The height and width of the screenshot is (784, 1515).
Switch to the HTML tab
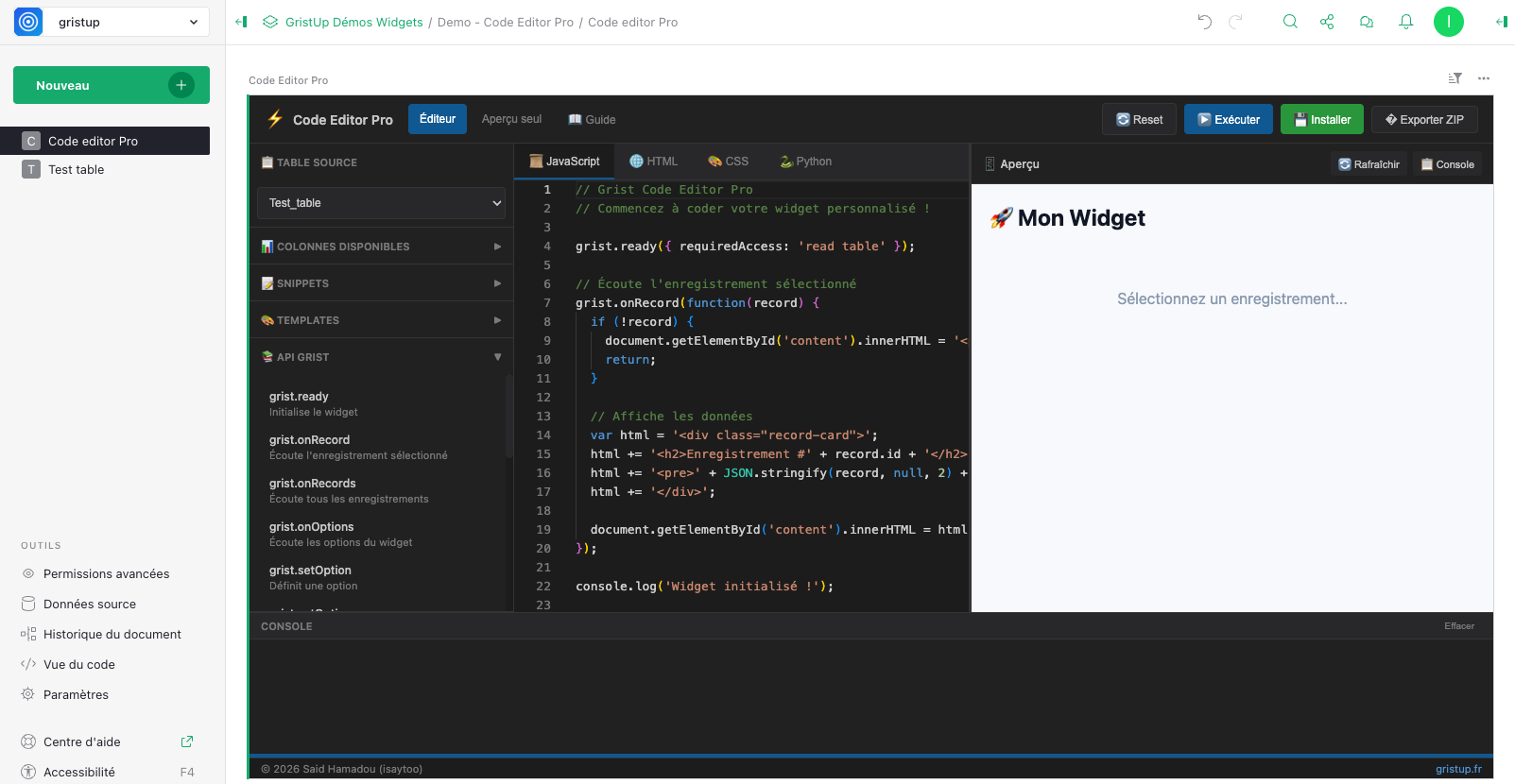click(654, 162)
